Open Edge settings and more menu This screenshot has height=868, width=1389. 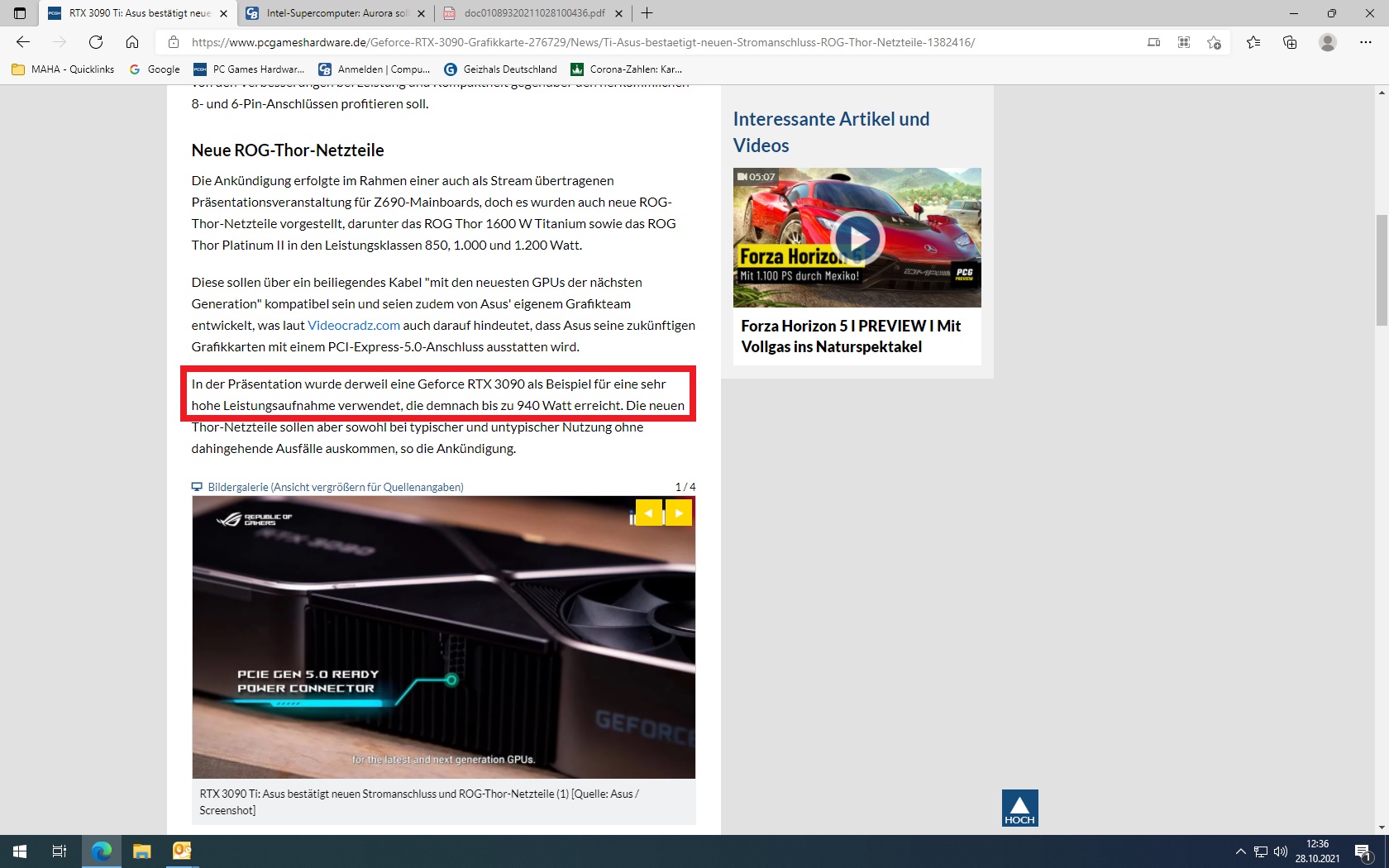pos(1366,42)
